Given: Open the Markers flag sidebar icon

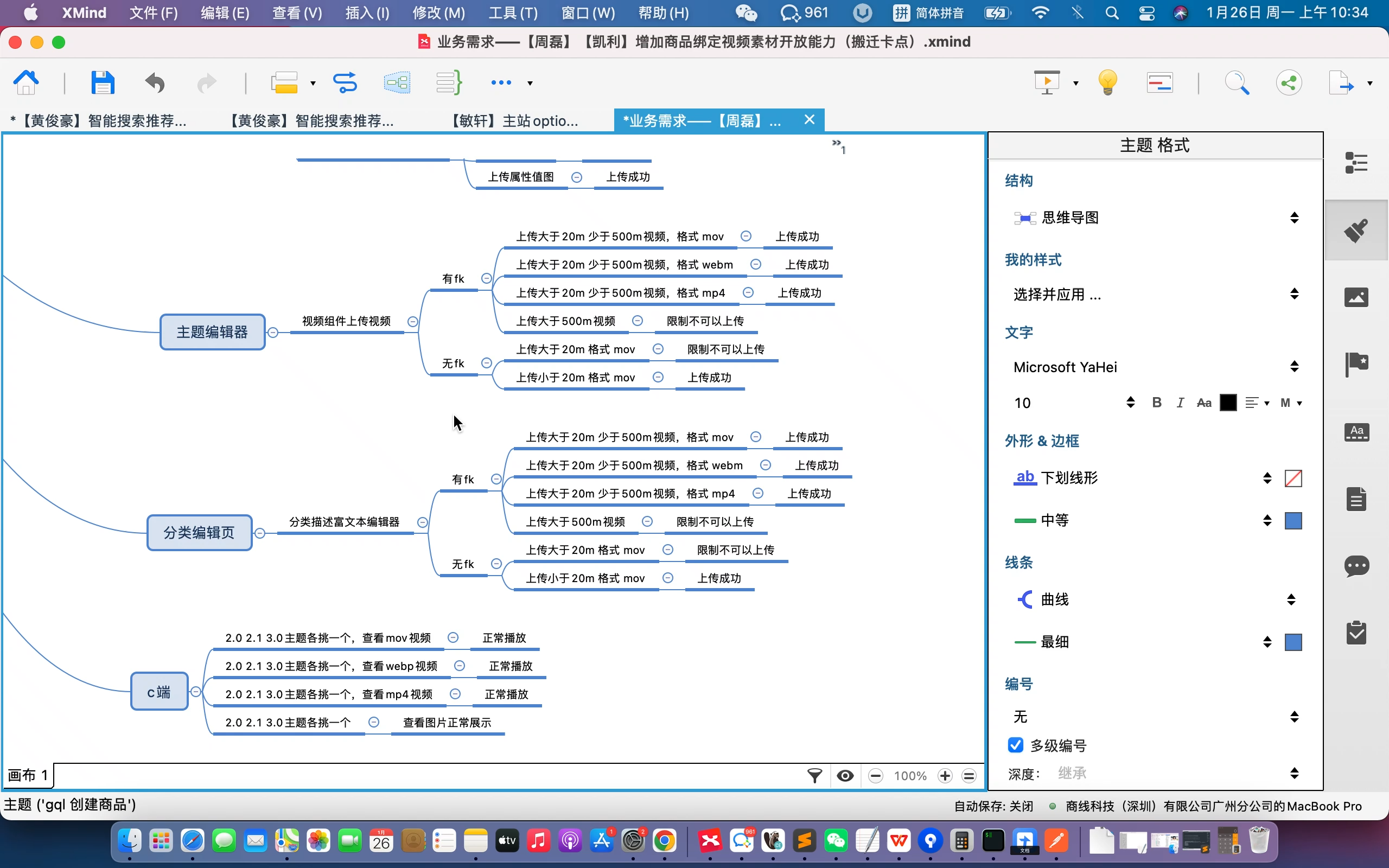Looking at the screenshot, I should click(1356, 365).
